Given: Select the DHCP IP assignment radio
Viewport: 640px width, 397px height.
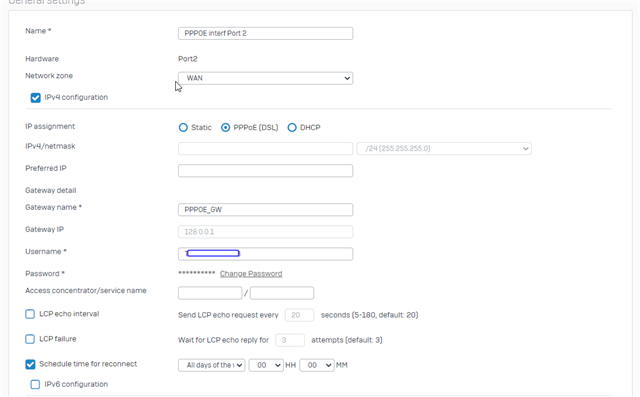Looking at the screenshot, I should click(292, 127).
